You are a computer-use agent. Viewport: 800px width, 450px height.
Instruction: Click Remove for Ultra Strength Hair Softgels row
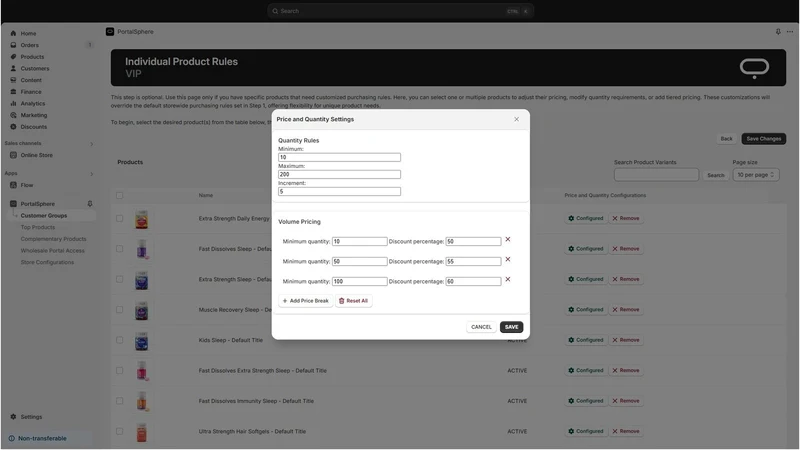pyautogui.click(x=626, y=432)
